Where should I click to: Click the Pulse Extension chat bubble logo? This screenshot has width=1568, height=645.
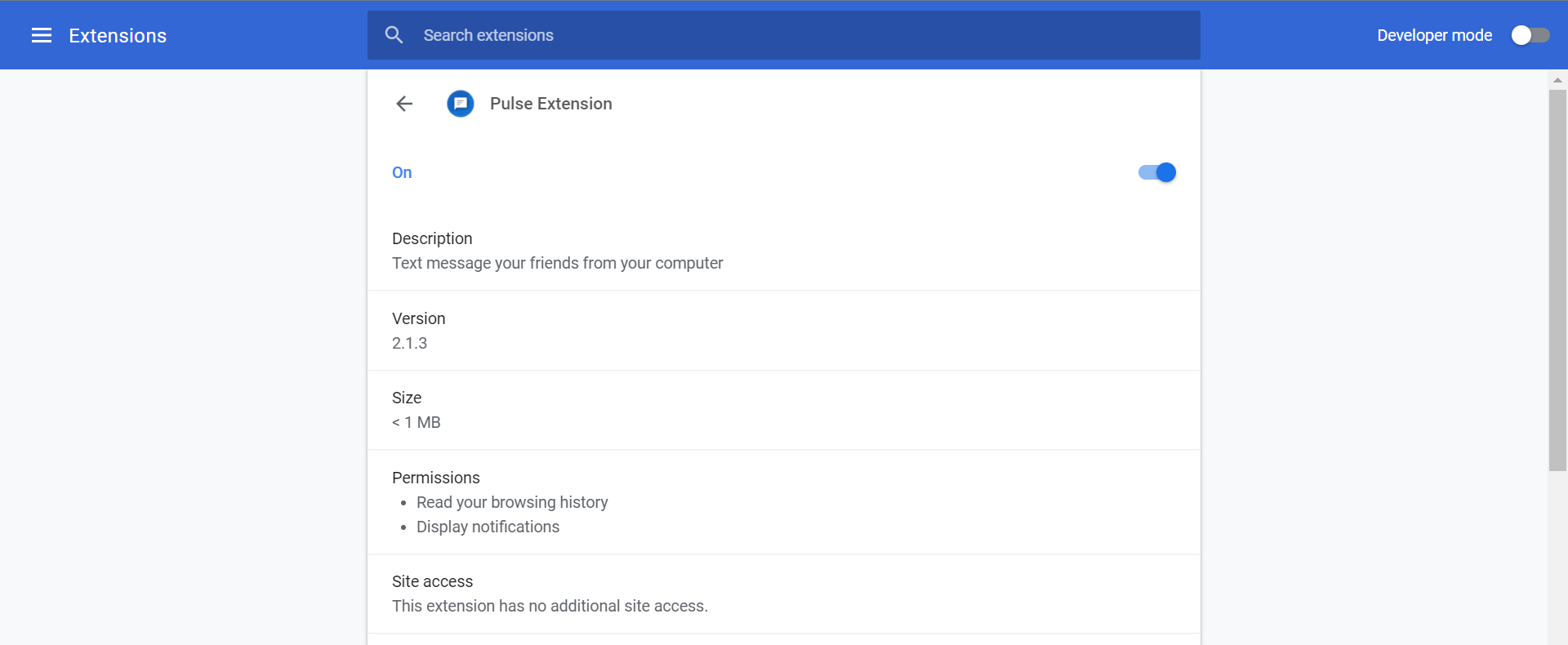click(x=460, y=104)
